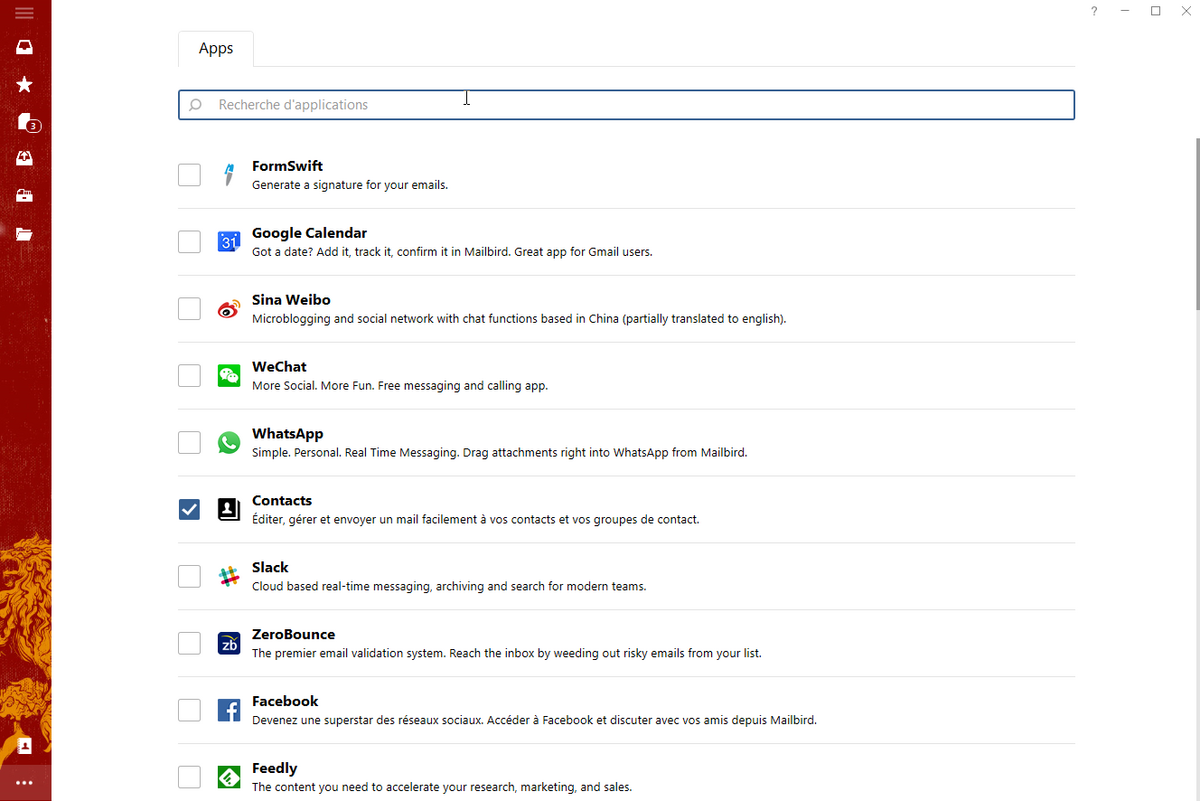Click the Contacts address book icon in list
The height and width of the screenshot is (801, 1200).
[x=229, y=510]
